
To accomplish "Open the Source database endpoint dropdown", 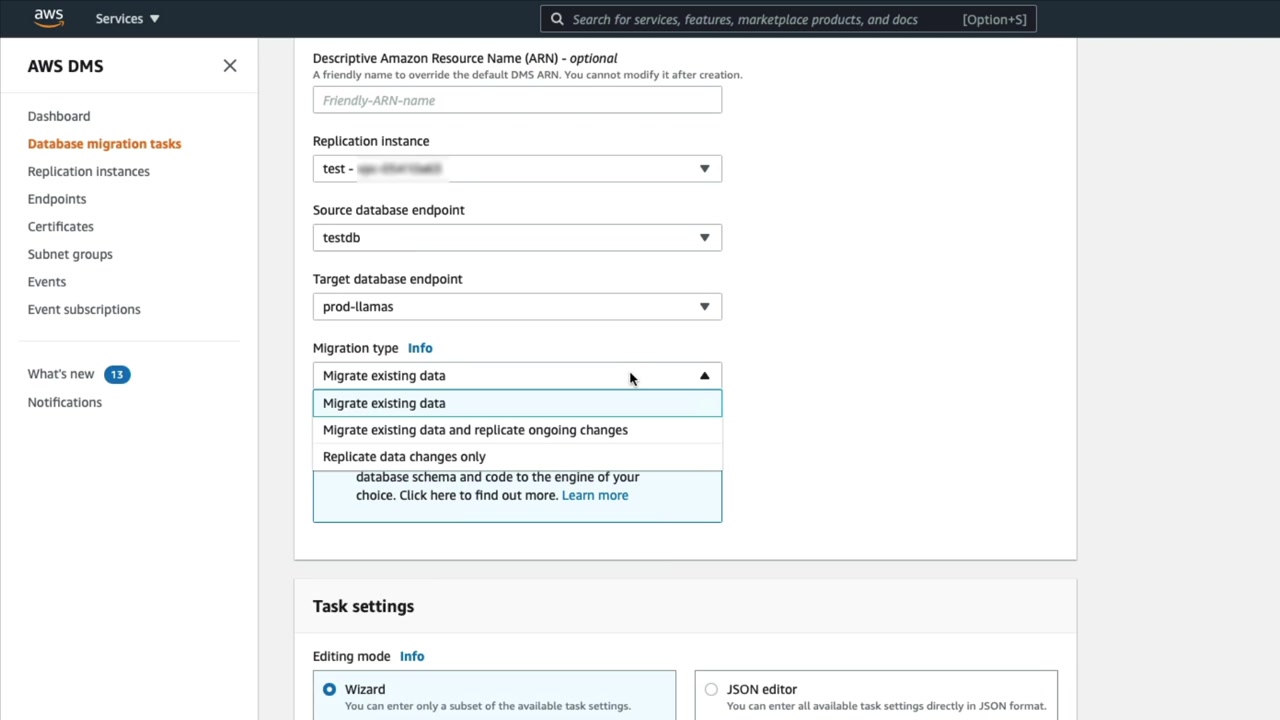I will click(704, 238).
